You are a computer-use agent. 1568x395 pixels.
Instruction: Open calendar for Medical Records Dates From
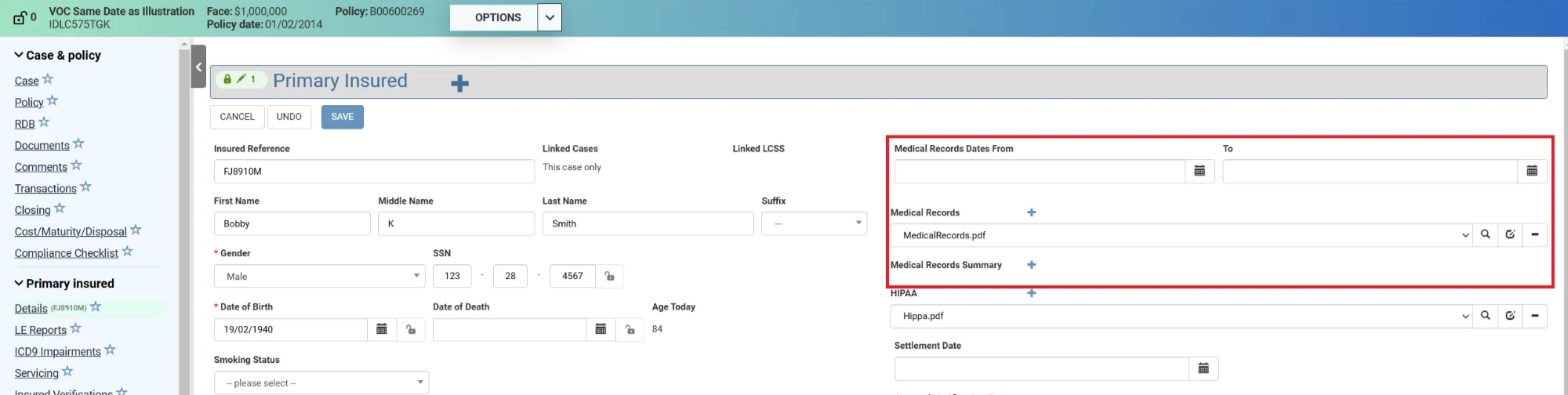(x=1200, y=171)
